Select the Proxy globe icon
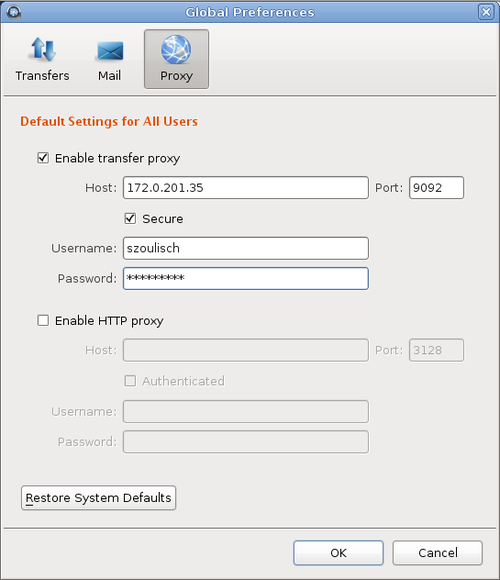The width and height of the screenshot is (500, 580). 176,49
